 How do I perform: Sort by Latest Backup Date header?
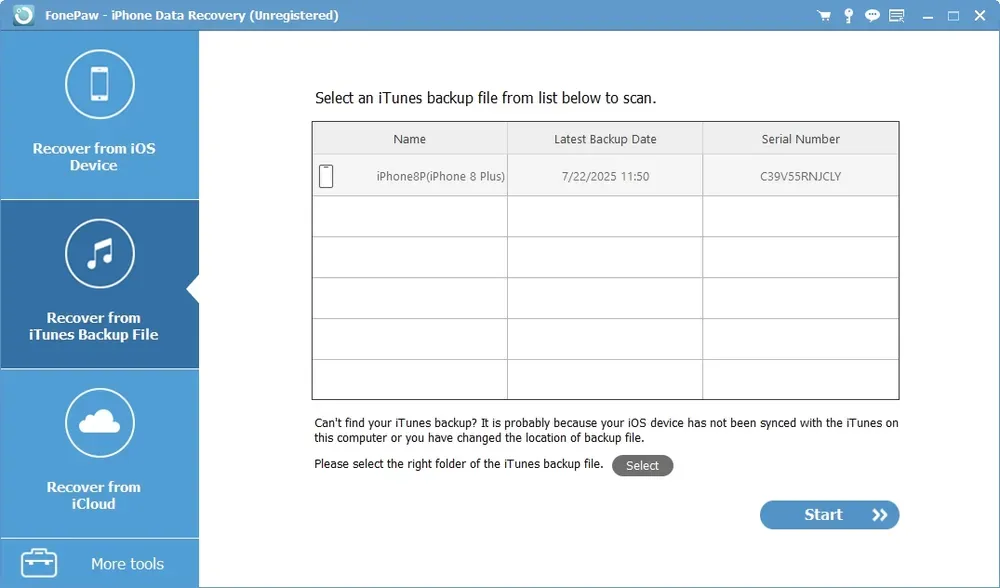point(605,139)
